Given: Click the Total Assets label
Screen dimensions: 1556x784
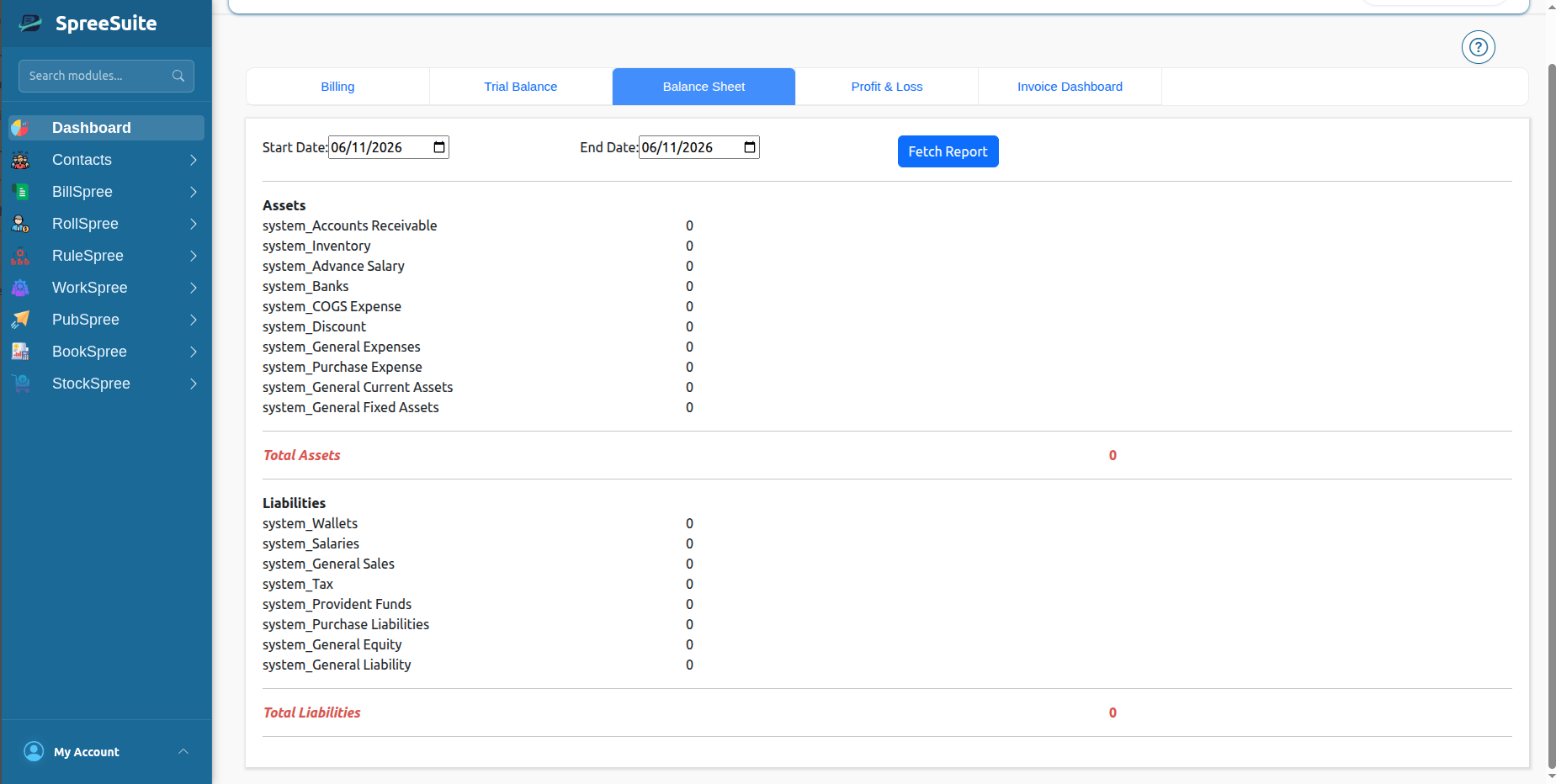Looking at the screenshot, I should click(x=302, y=455).
